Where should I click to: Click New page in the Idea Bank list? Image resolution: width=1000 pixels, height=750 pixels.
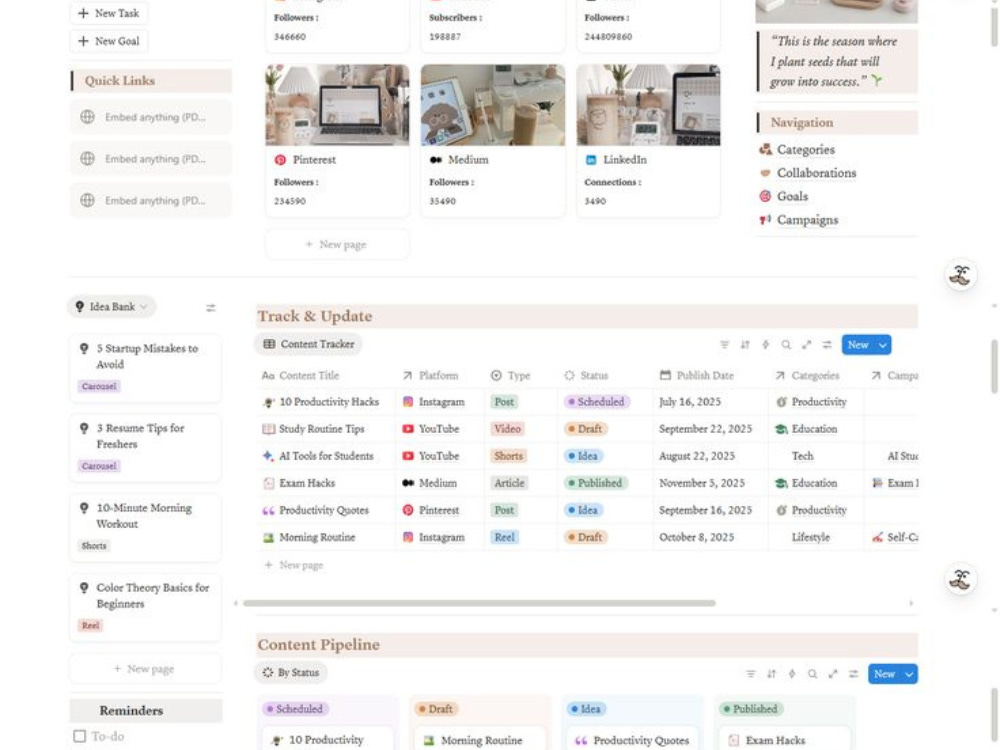click(x=145, y=668)
